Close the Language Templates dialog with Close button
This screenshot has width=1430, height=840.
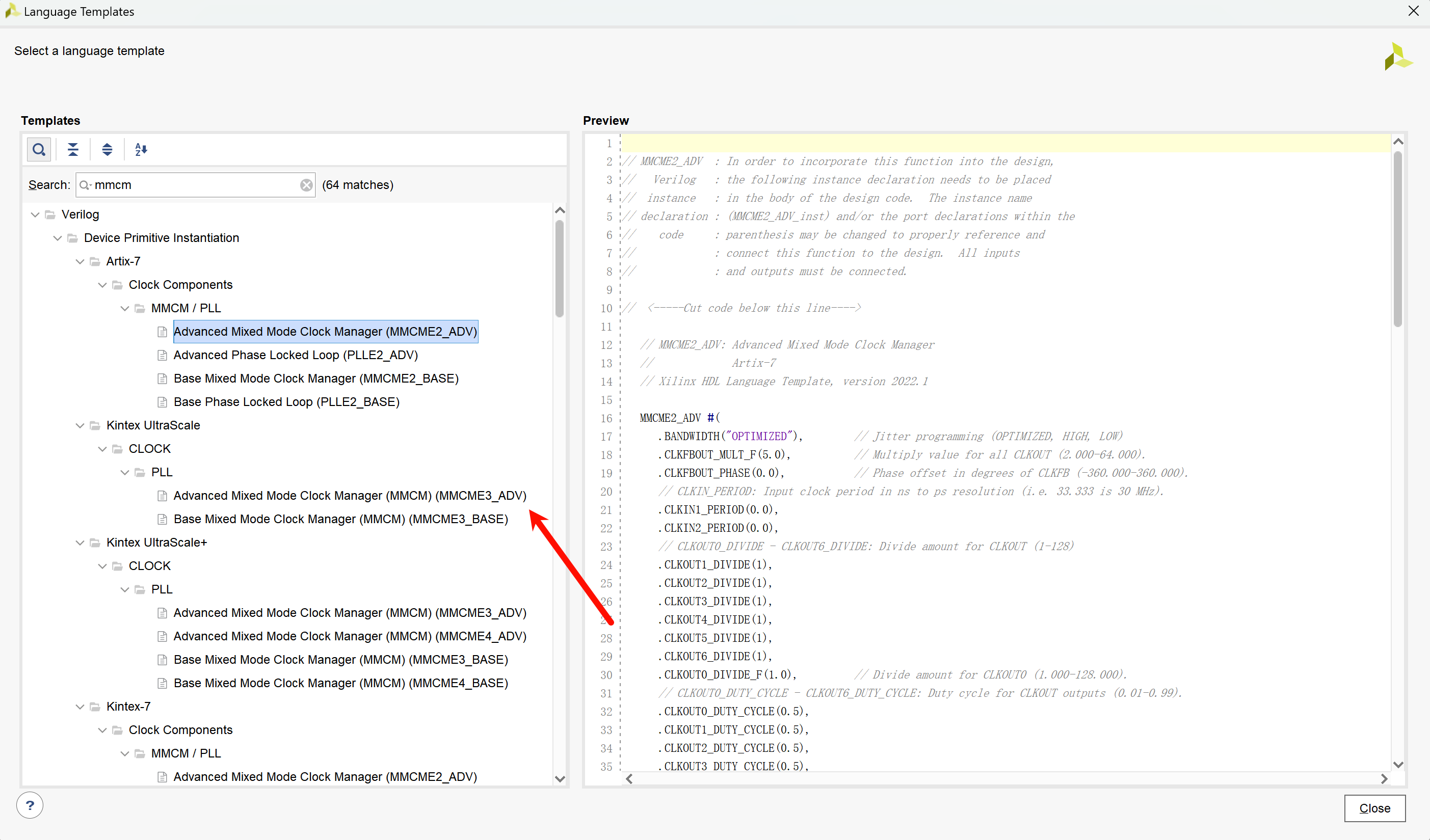[1374, 808]
